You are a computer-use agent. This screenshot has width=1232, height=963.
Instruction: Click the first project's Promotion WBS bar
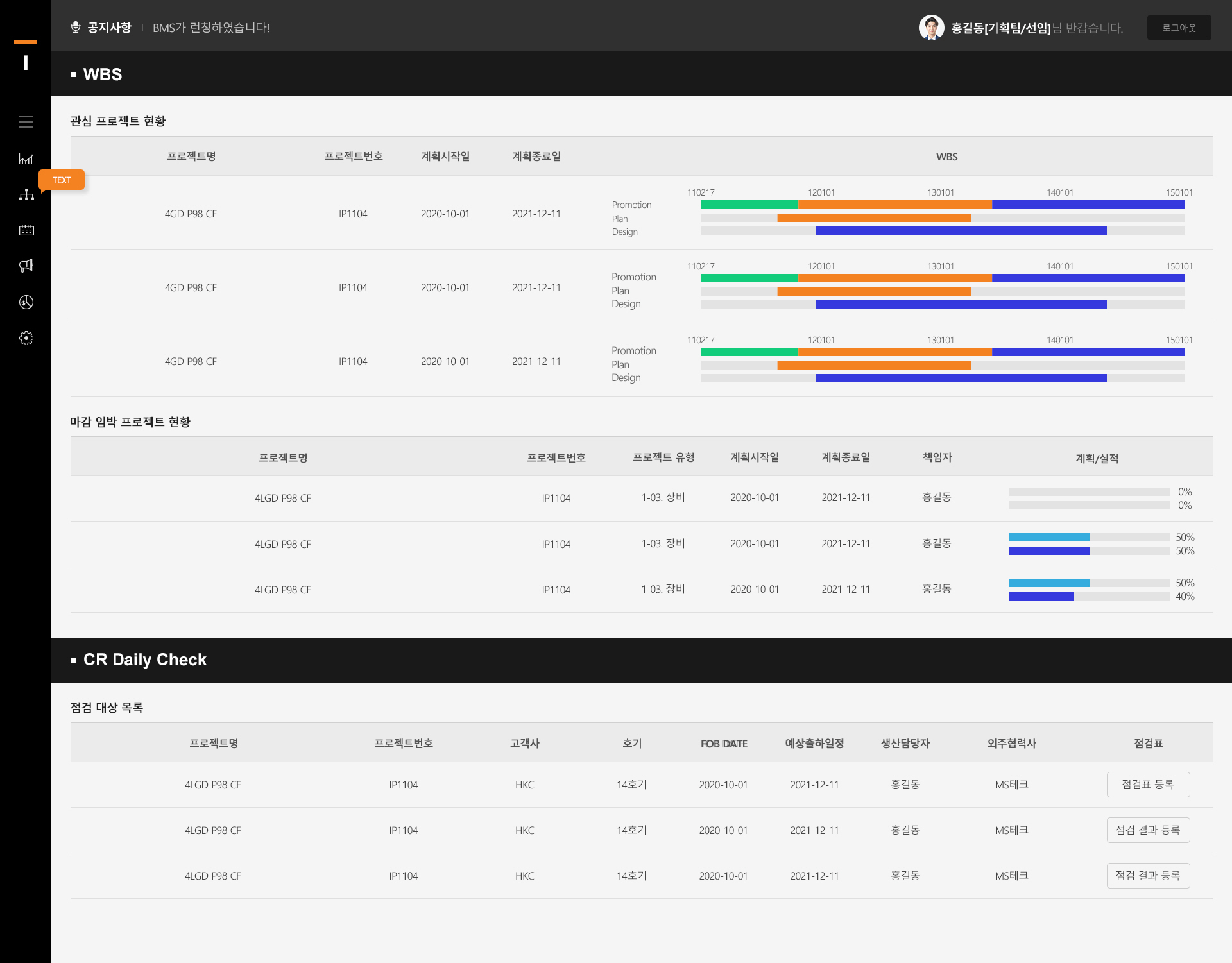[x=943, y=205]
